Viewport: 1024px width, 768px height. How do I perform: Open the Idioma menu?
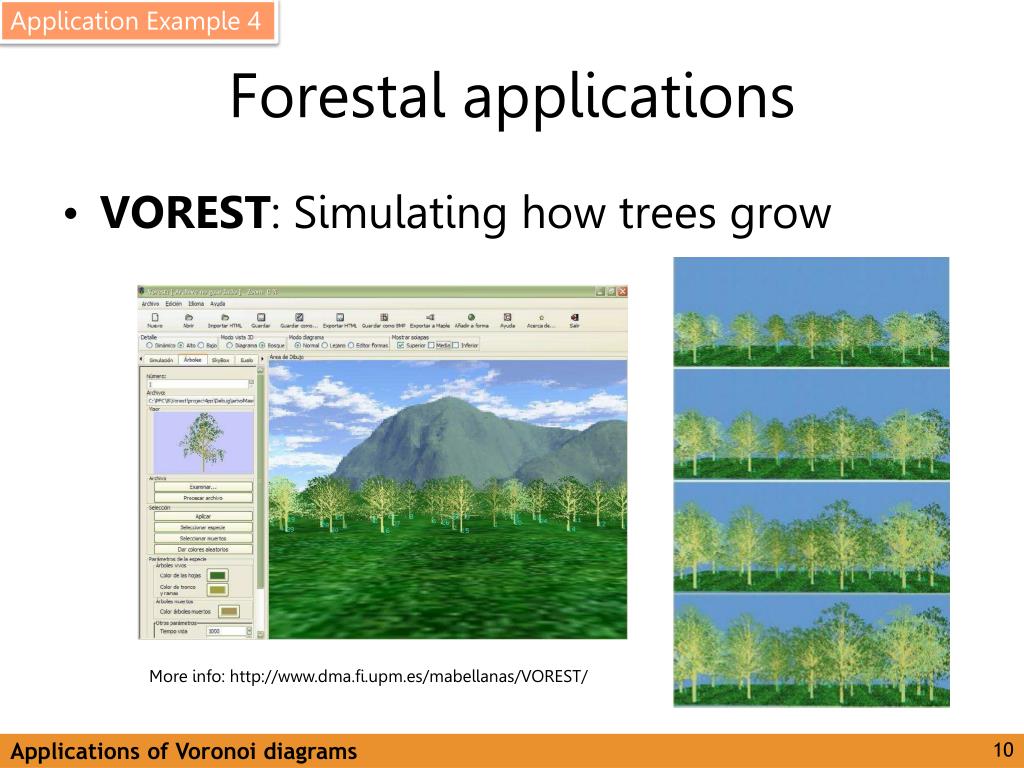196,304
